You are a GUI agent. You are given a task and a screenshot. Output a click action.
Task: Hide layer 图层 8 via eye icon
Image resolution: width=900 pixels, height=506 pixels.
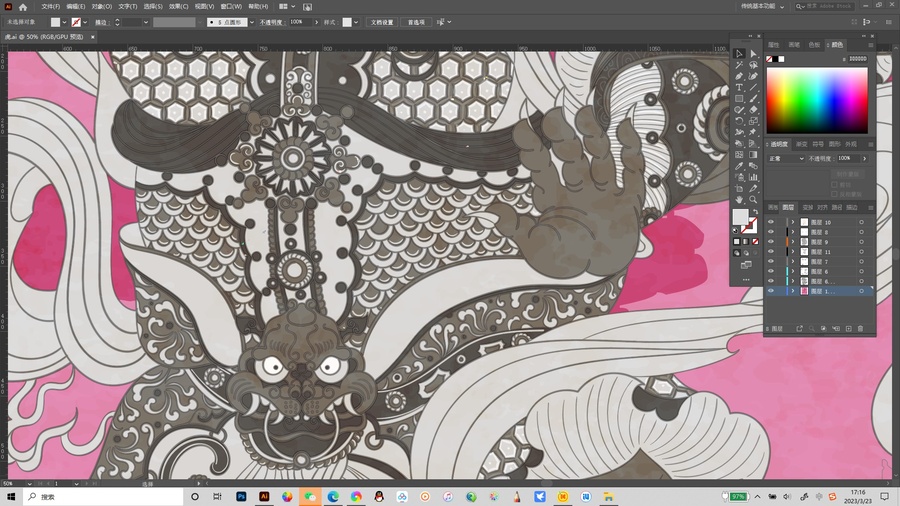771,232
